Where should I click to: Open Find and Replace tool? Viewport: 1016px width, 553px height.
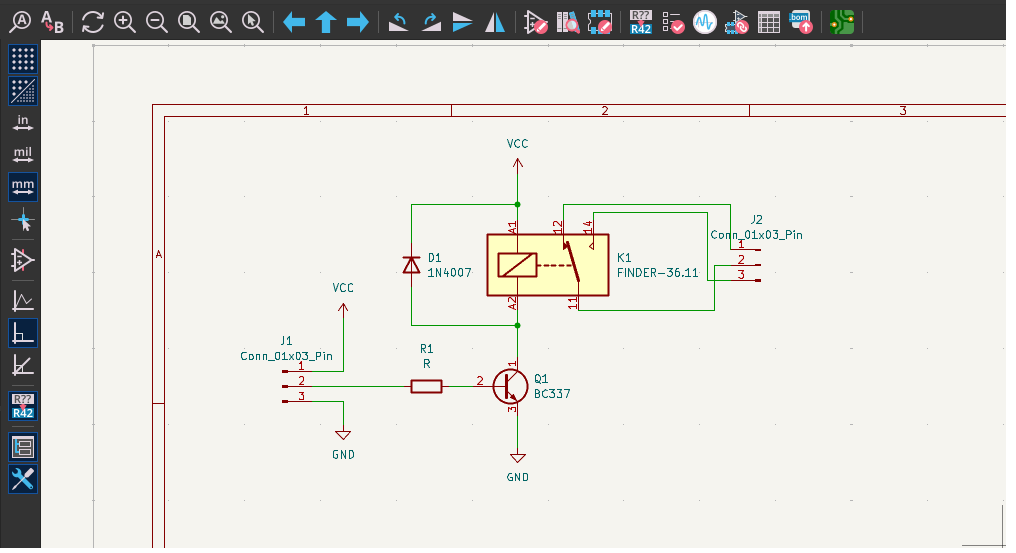pyautogui.click(x=51, y=22)
